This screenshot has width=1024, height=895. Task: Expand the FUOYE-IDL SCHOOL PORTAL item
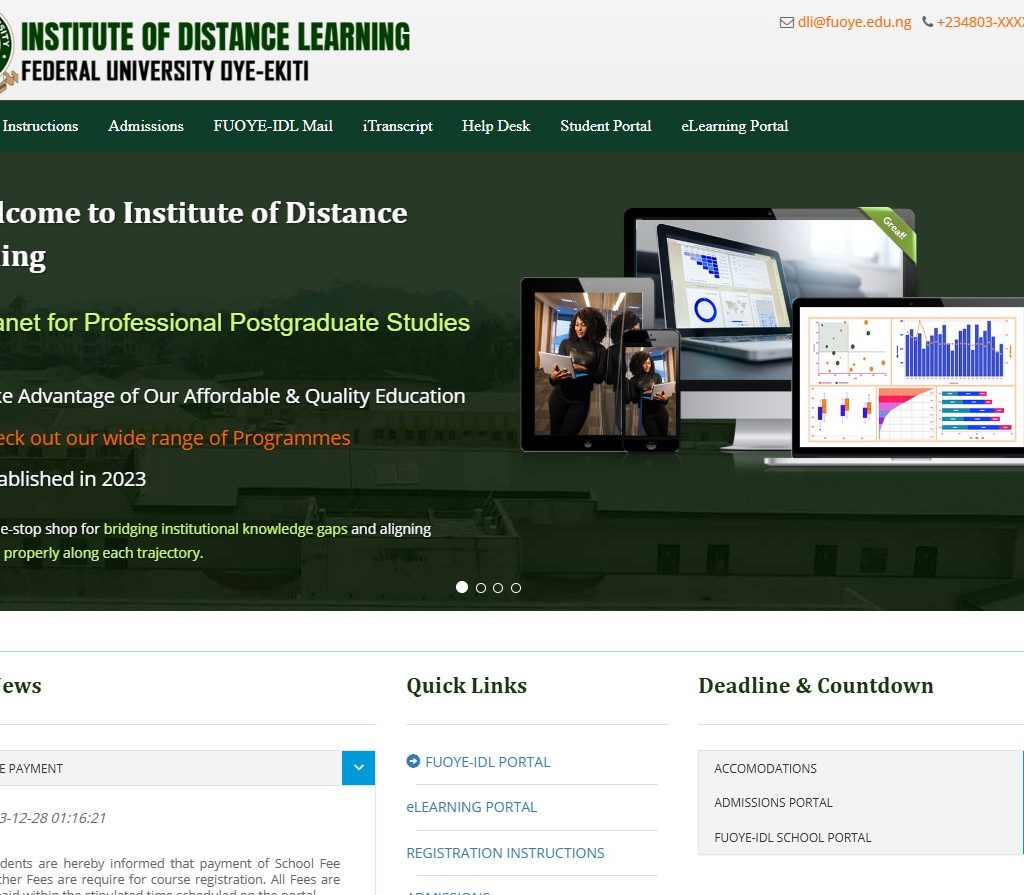792,838
